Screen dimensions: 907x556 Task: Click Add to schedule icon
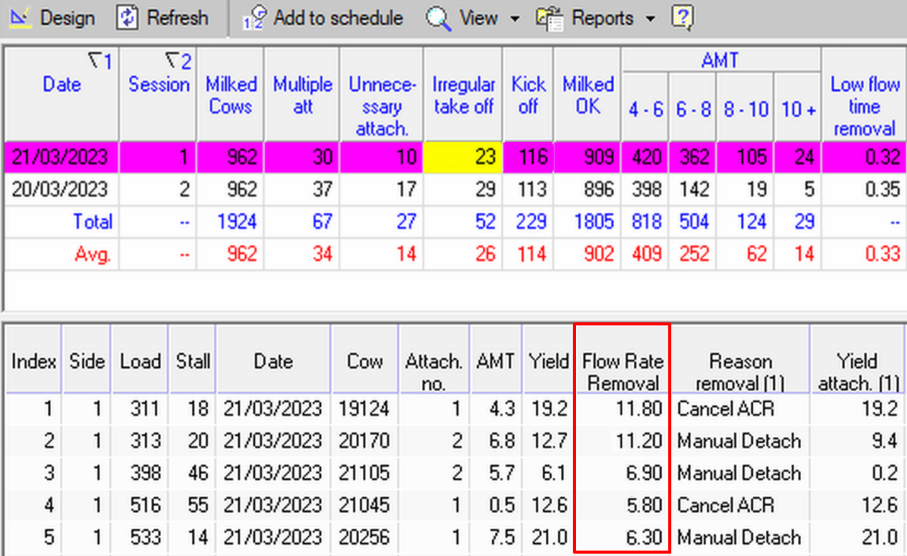(x=256, y=18)
